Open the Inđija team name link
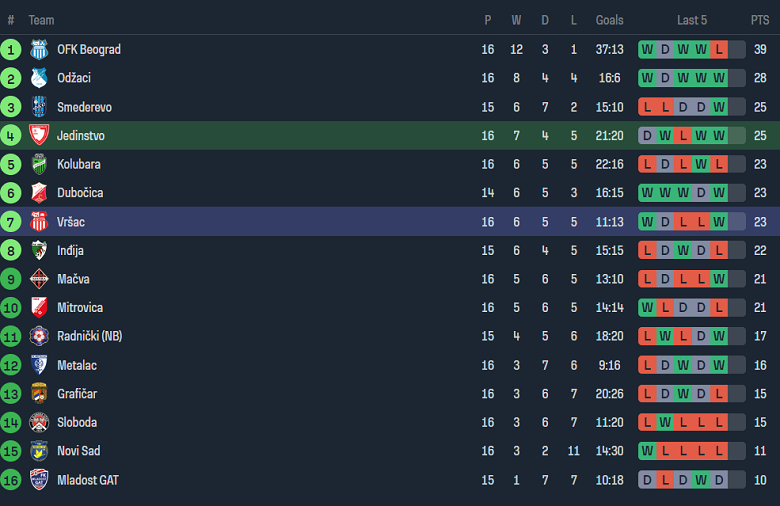 pyautogui.click(x=70, y=250)
